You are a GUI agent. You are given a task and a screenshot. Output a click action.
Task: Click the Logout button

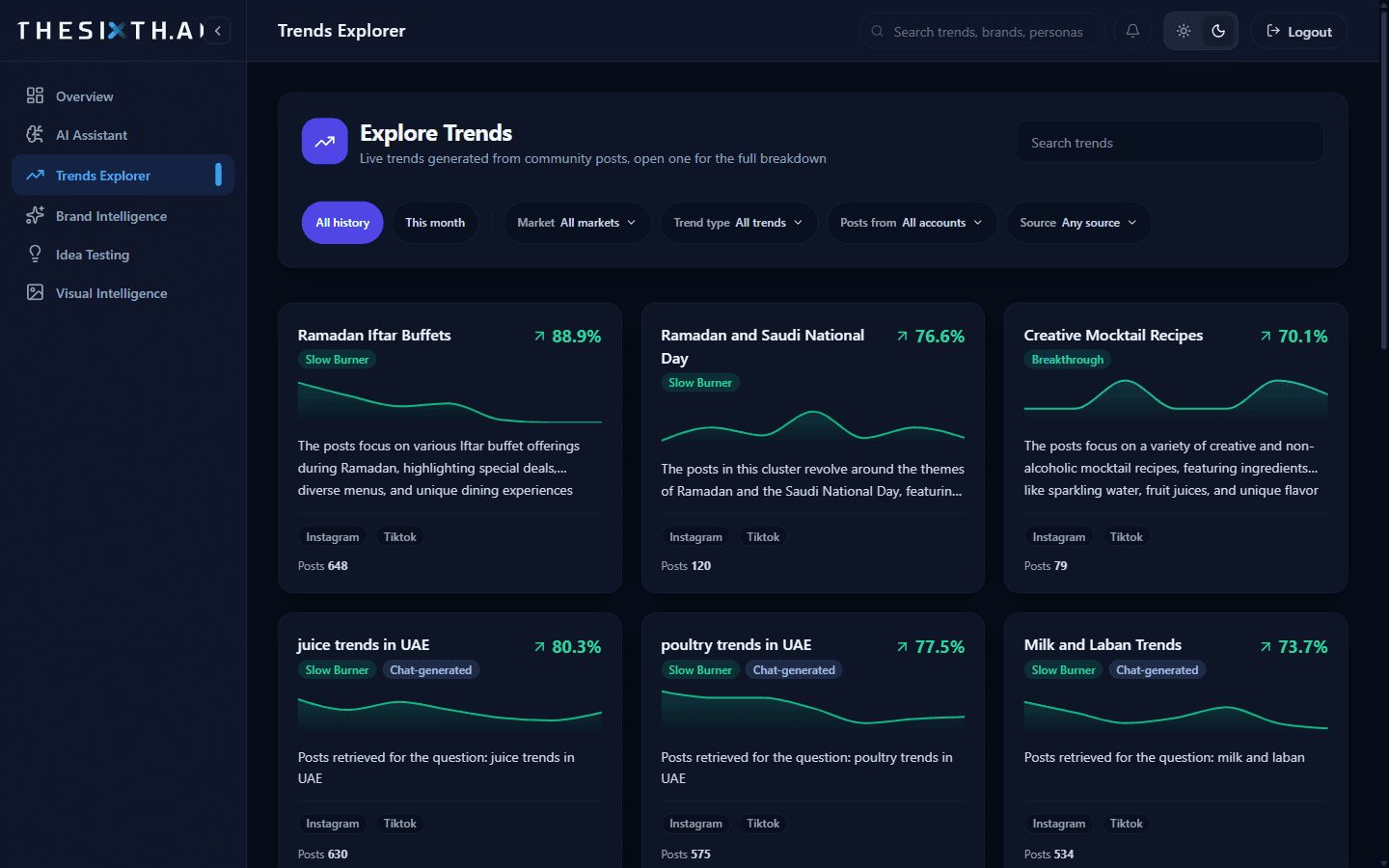click(1298, 31)
